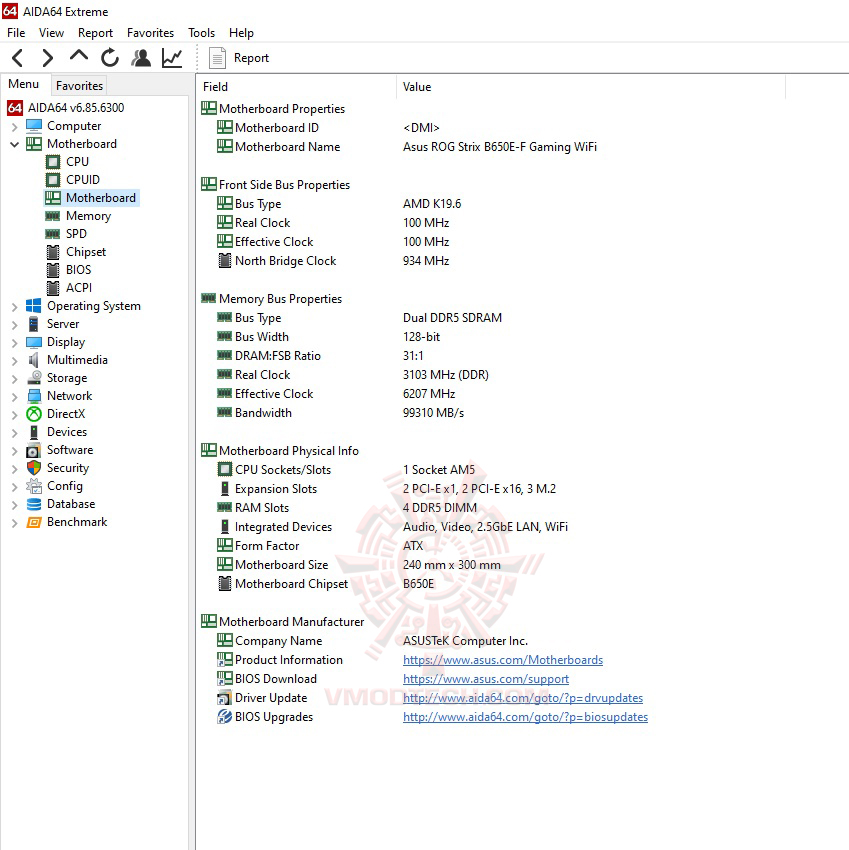Select the Chipset item icon
849x850 pixels.
click(x=53, y=252)
